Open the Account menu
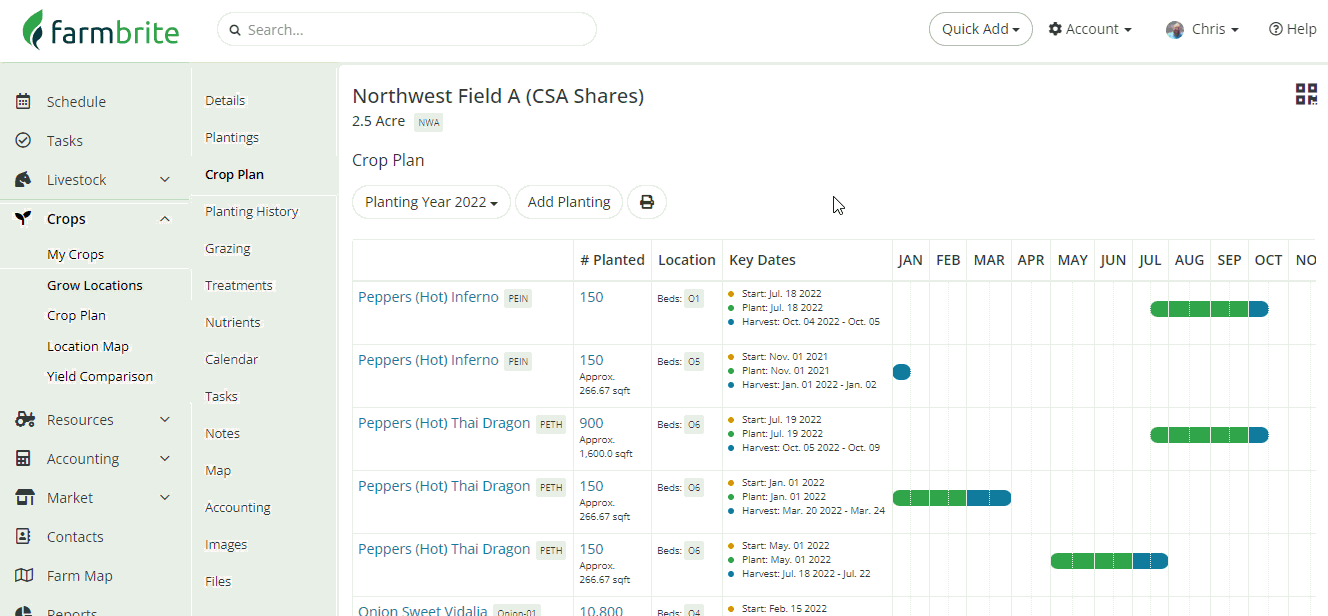1328x616 pixels. pos(1090,30)
